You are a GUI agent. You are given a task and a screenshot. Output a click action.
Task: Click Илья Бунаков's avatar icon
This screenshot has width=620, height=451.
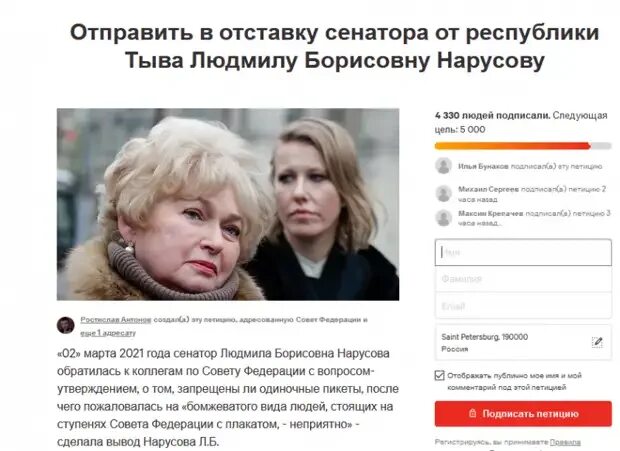[x=443, y=166]
